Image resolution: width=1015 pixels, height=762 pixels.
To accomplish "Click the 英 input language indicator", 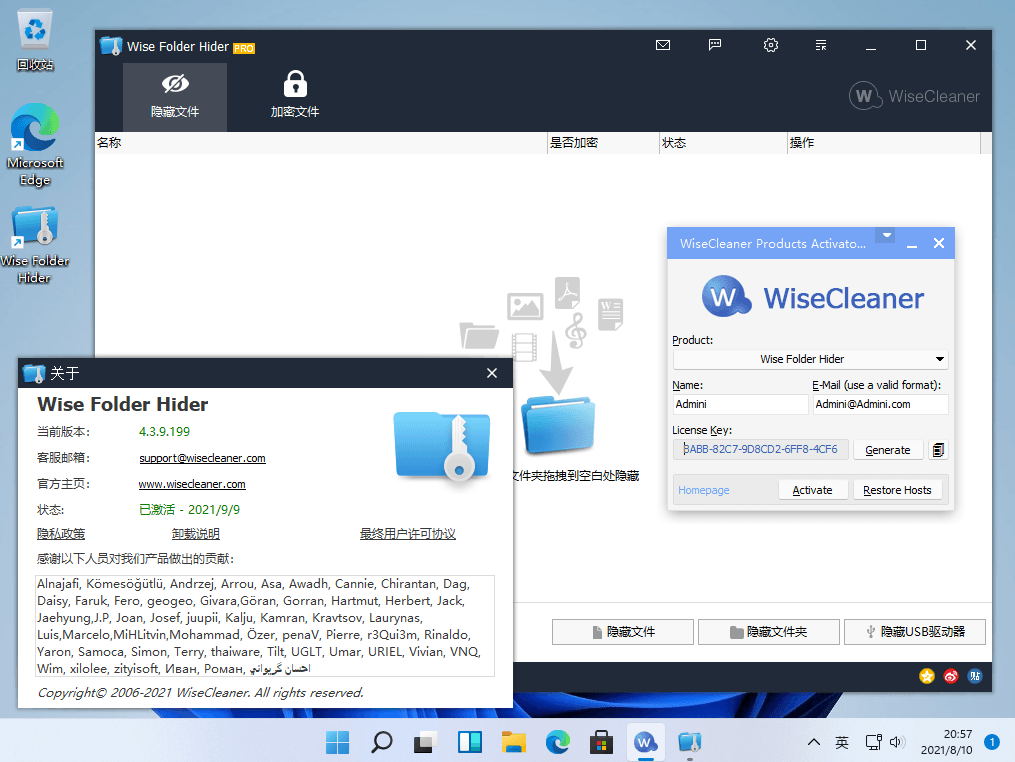I will tap(842, 742).
